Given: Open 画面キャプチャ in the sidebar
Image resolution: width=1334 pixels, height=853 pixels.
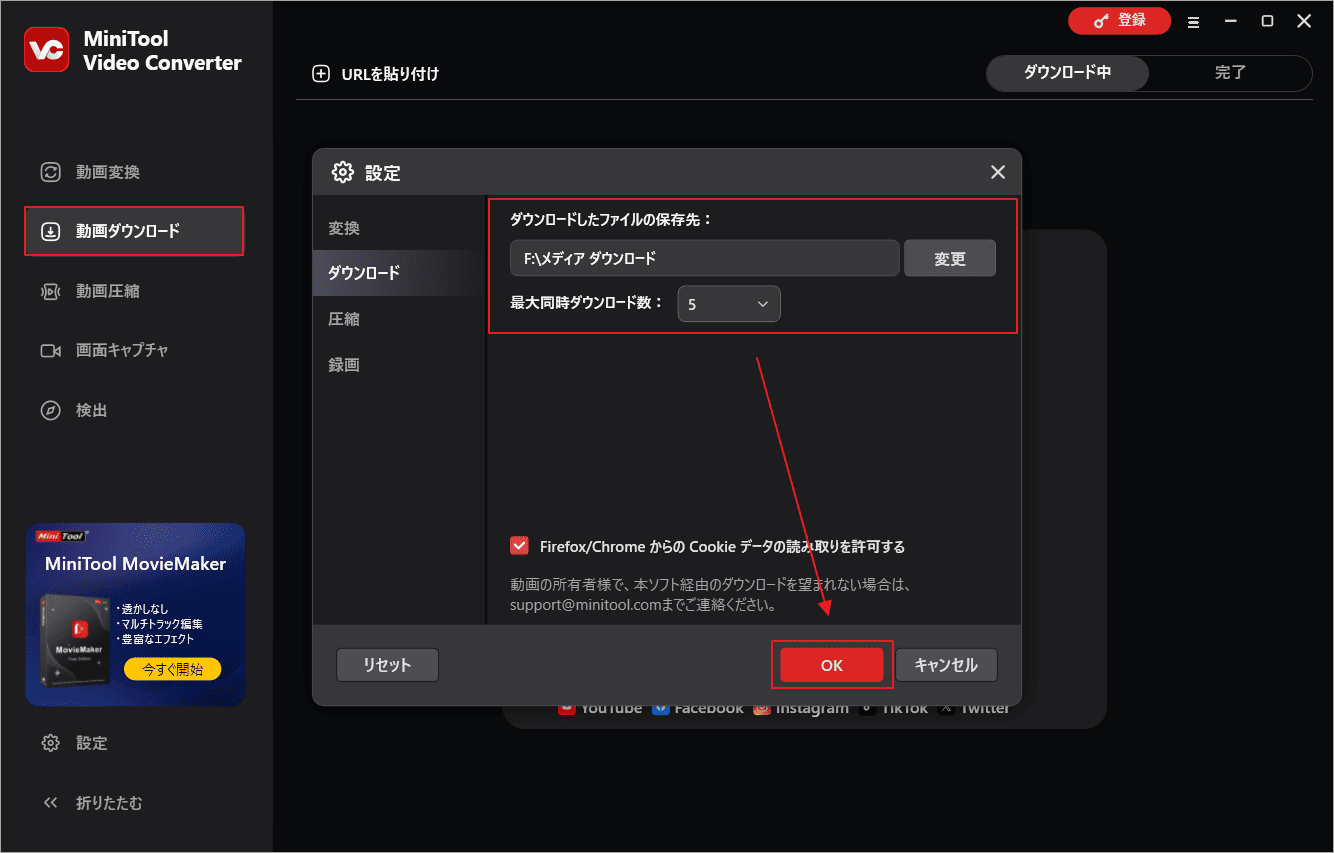Looking at the screenshot, I should [135, 351].
